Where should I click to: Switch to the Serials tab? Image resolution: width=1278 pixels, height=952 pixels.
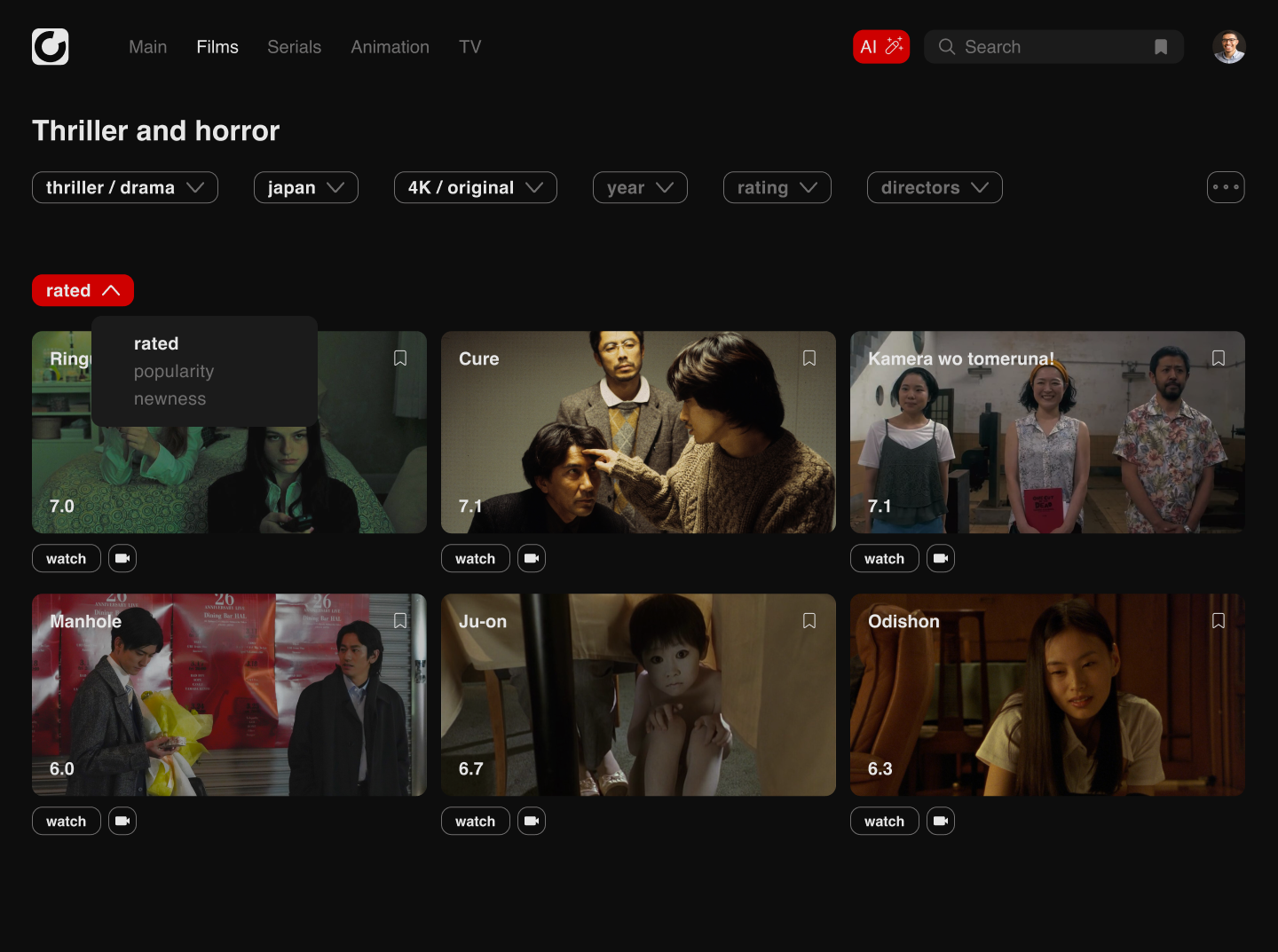(x=294, y=47)
